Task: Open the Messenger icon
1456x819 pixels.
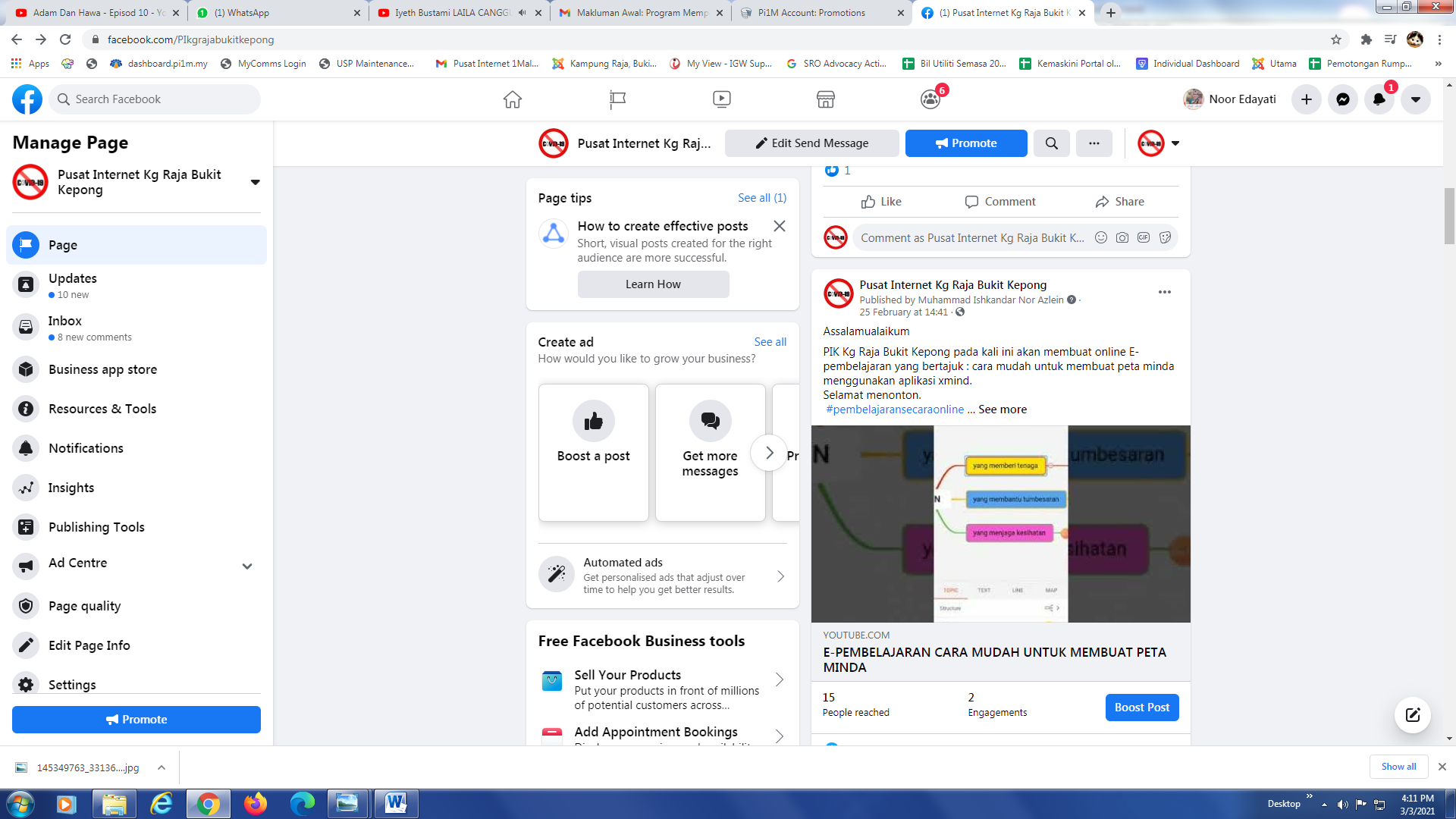Action: click(1342, 99)
